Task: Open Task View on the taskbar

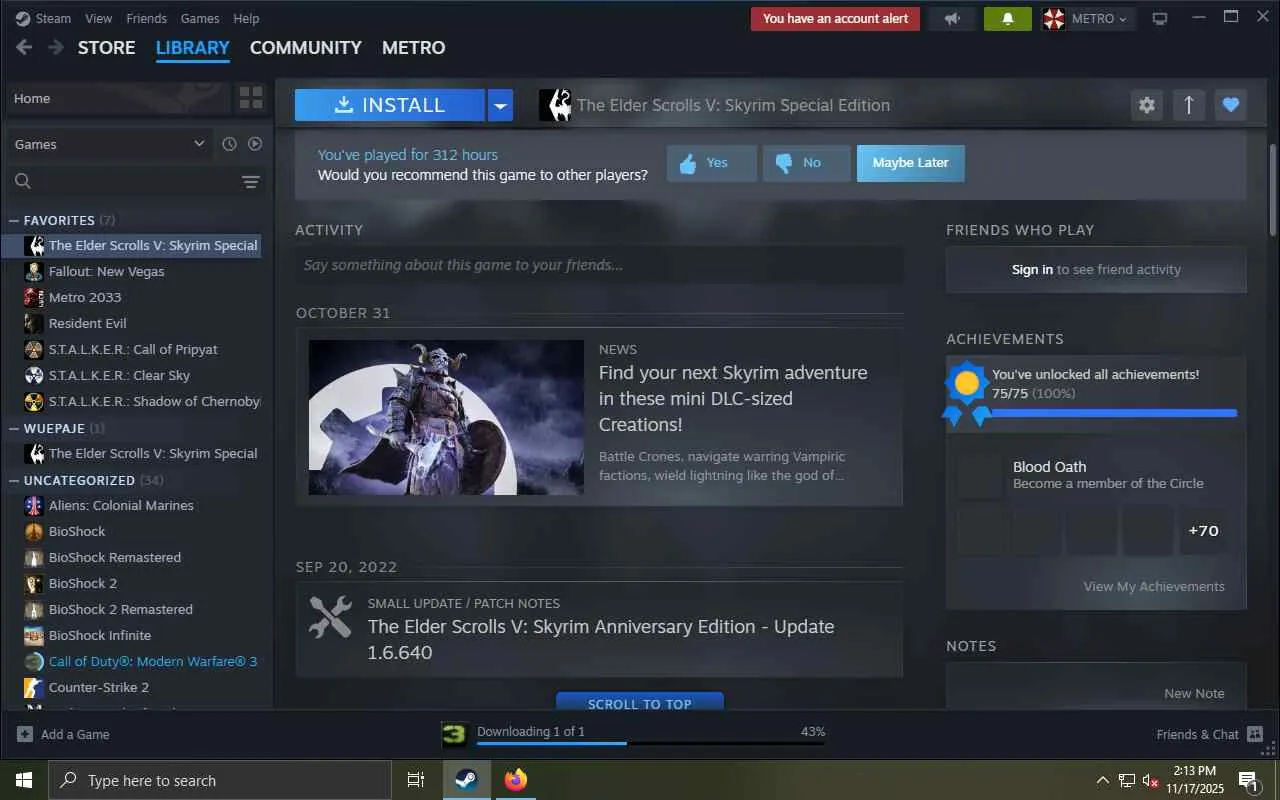Action: 416,780
